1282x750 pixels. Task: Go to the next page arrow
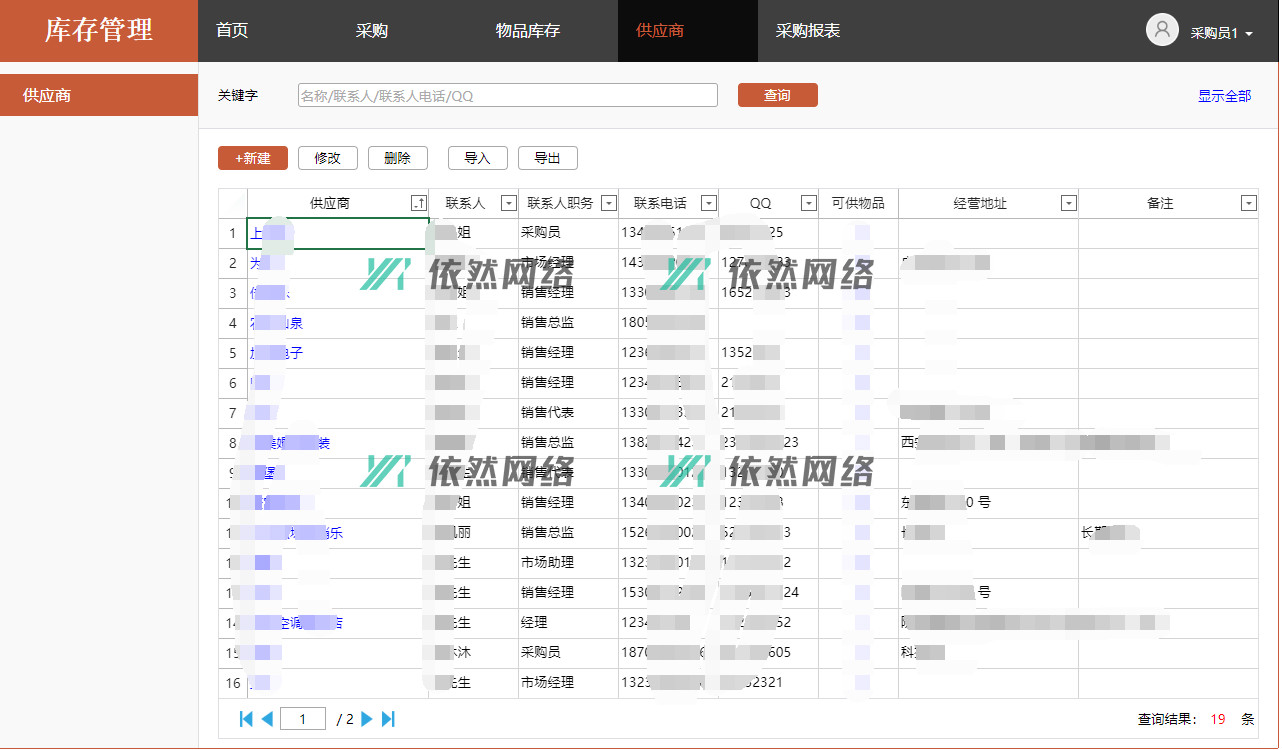(367, 718)
